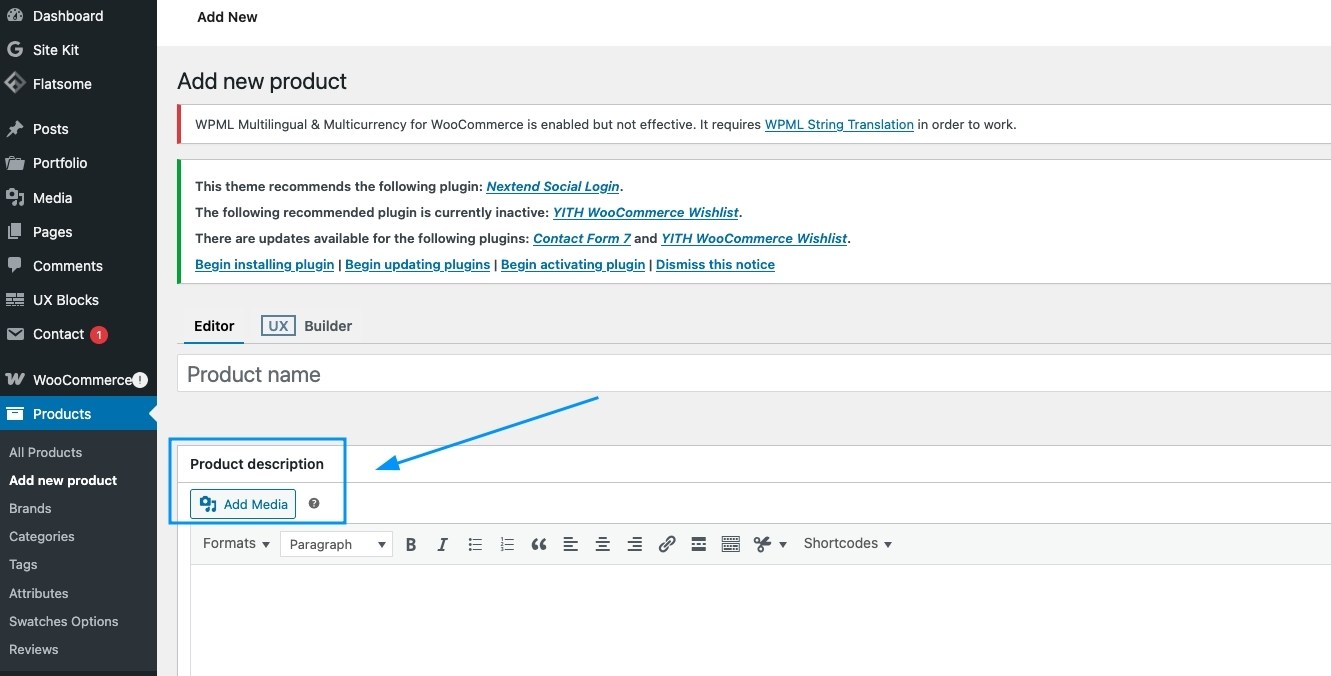1331x676 pixels.
Task: Open Categories in Products submenu
Action: 42,536
